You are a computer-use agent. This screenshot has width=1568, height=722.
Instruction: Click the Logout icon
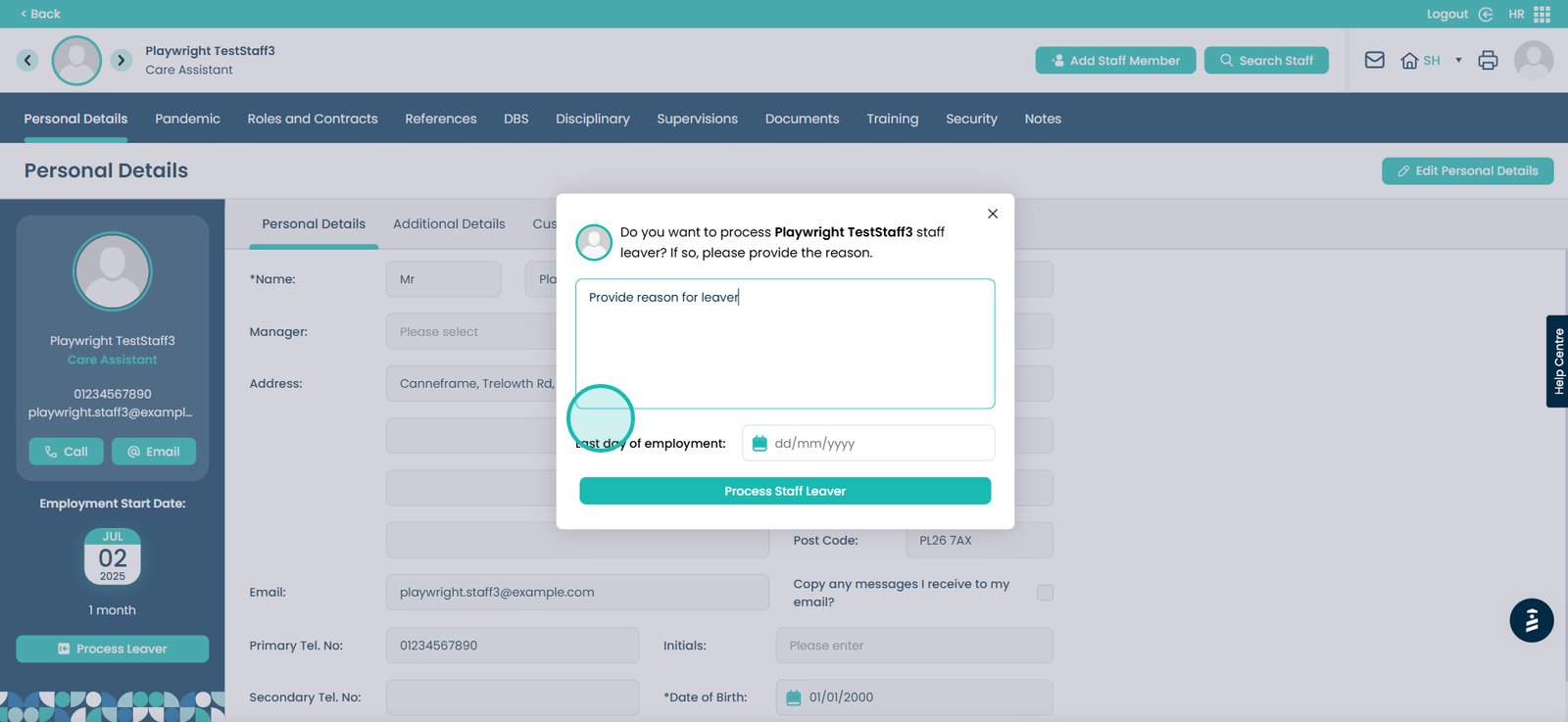coord(1486,14)
